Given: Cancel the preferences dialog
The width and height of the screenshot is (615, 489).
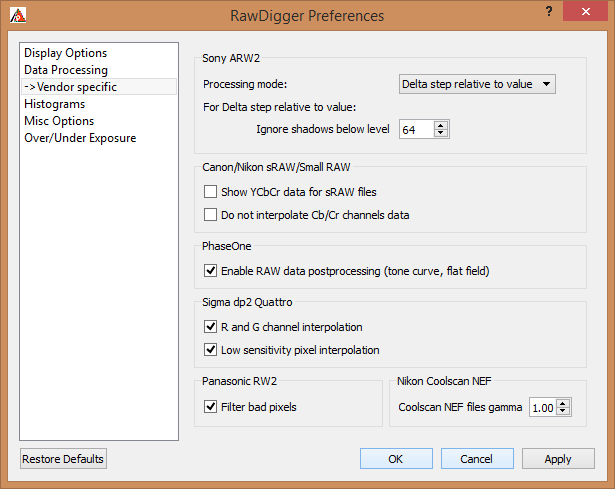Looking at the screenshot, I should 477,459.
